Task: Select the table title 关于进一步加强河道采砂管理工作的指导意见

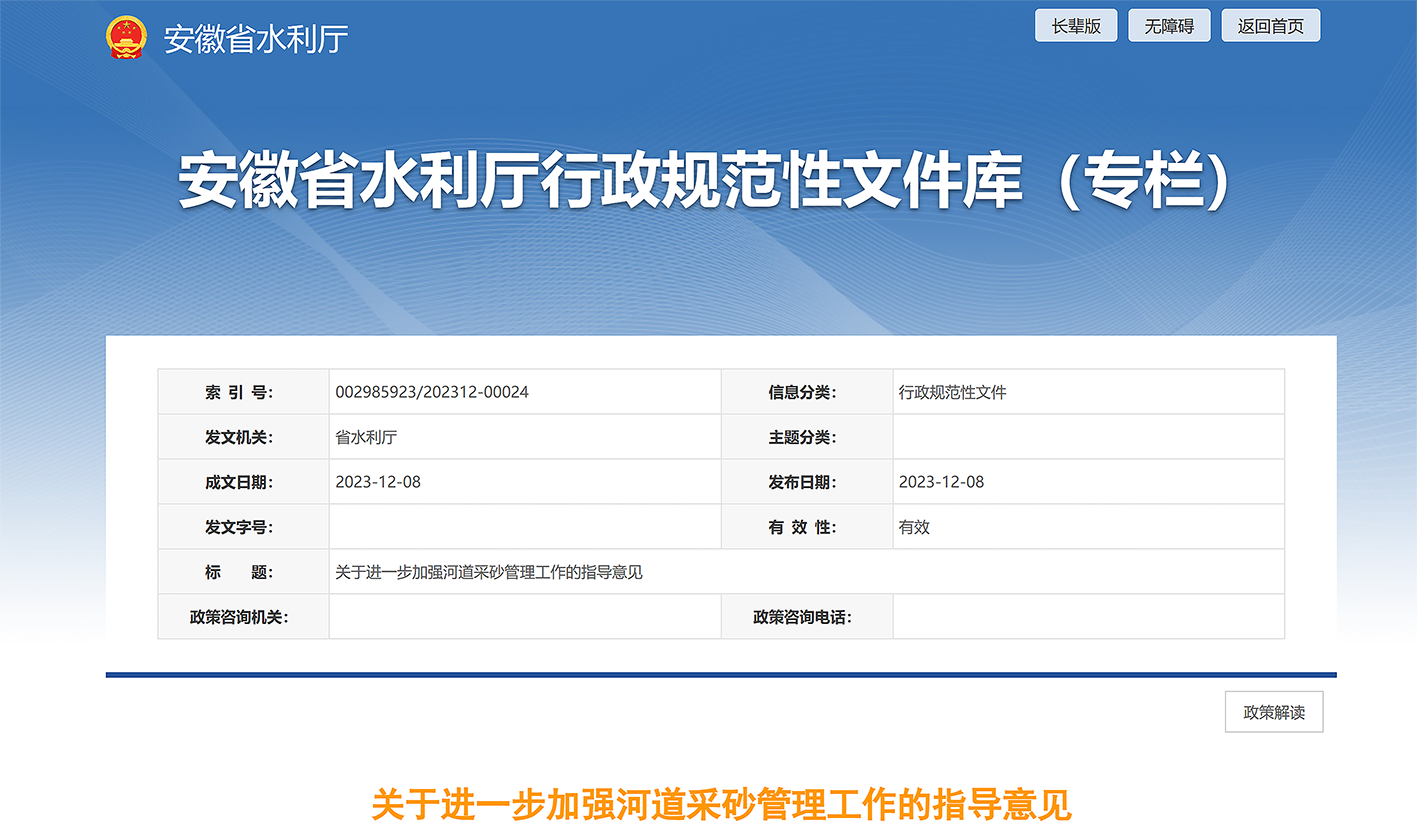Action: [489, 572]
